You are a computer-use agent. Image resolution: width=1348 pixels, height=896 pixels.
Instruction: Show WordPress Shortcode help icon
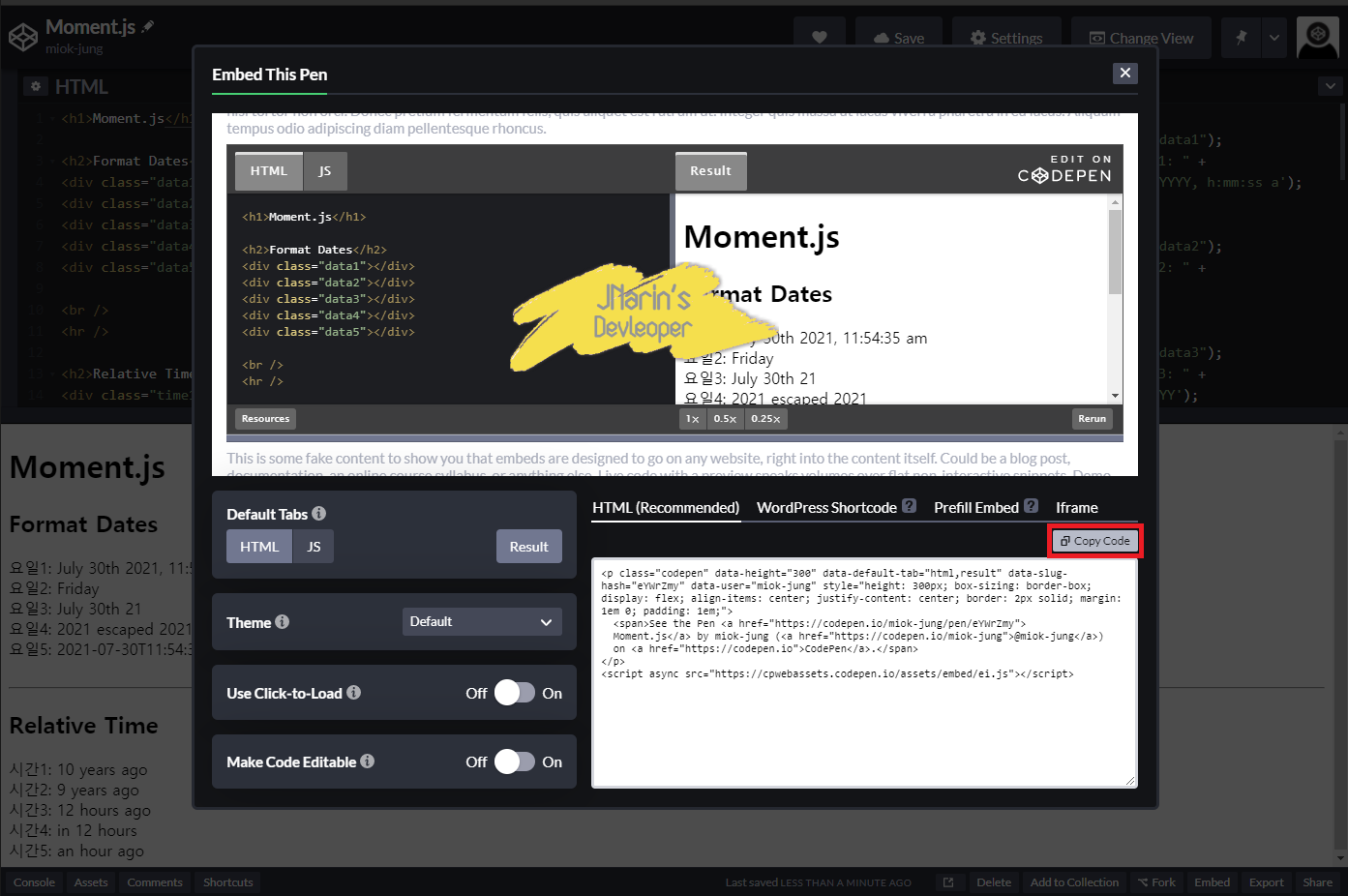tap(909, 506)
